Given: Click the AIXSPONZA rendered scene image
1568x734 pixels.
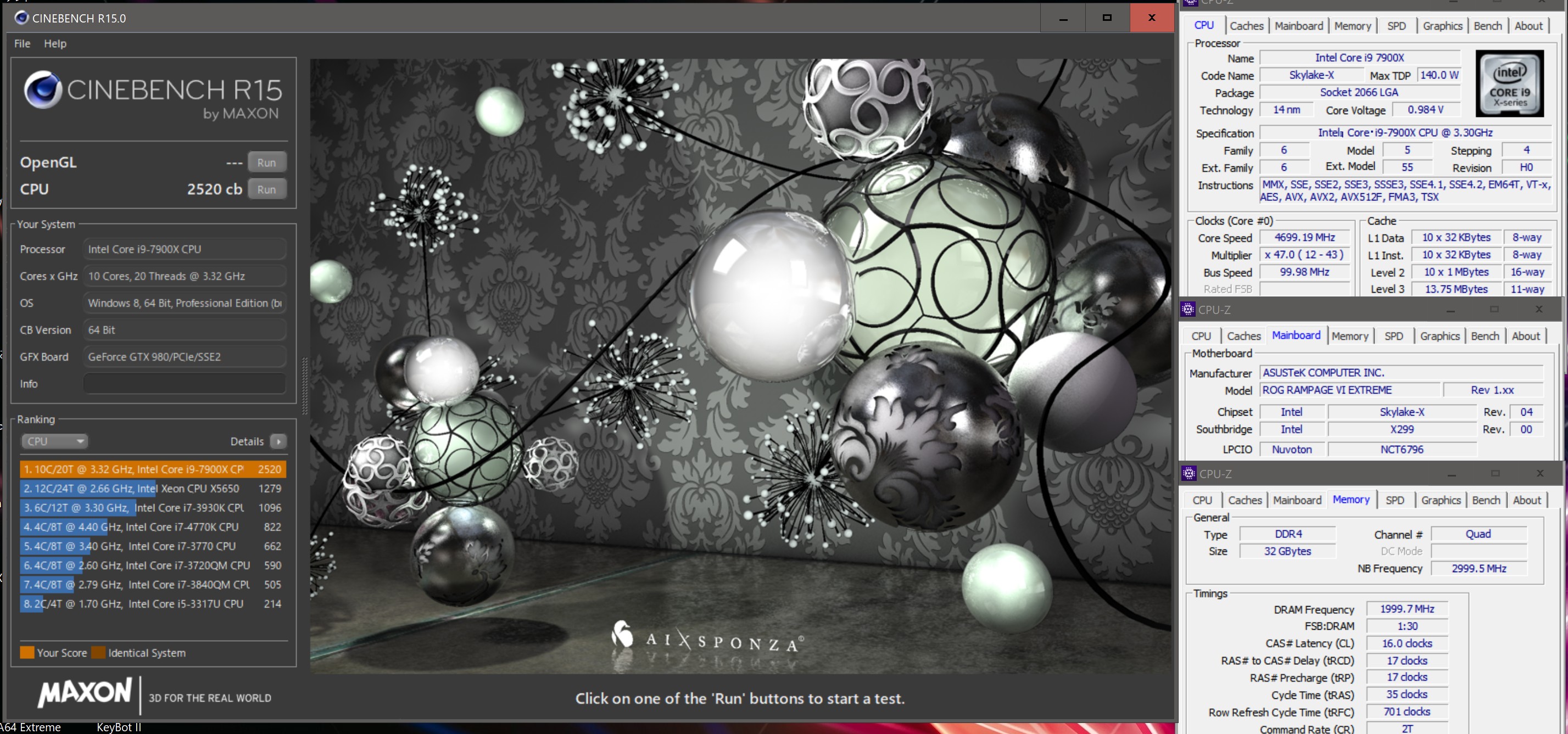Looking at the screenshot, I should pyautogui.click(x=740, y=365).
